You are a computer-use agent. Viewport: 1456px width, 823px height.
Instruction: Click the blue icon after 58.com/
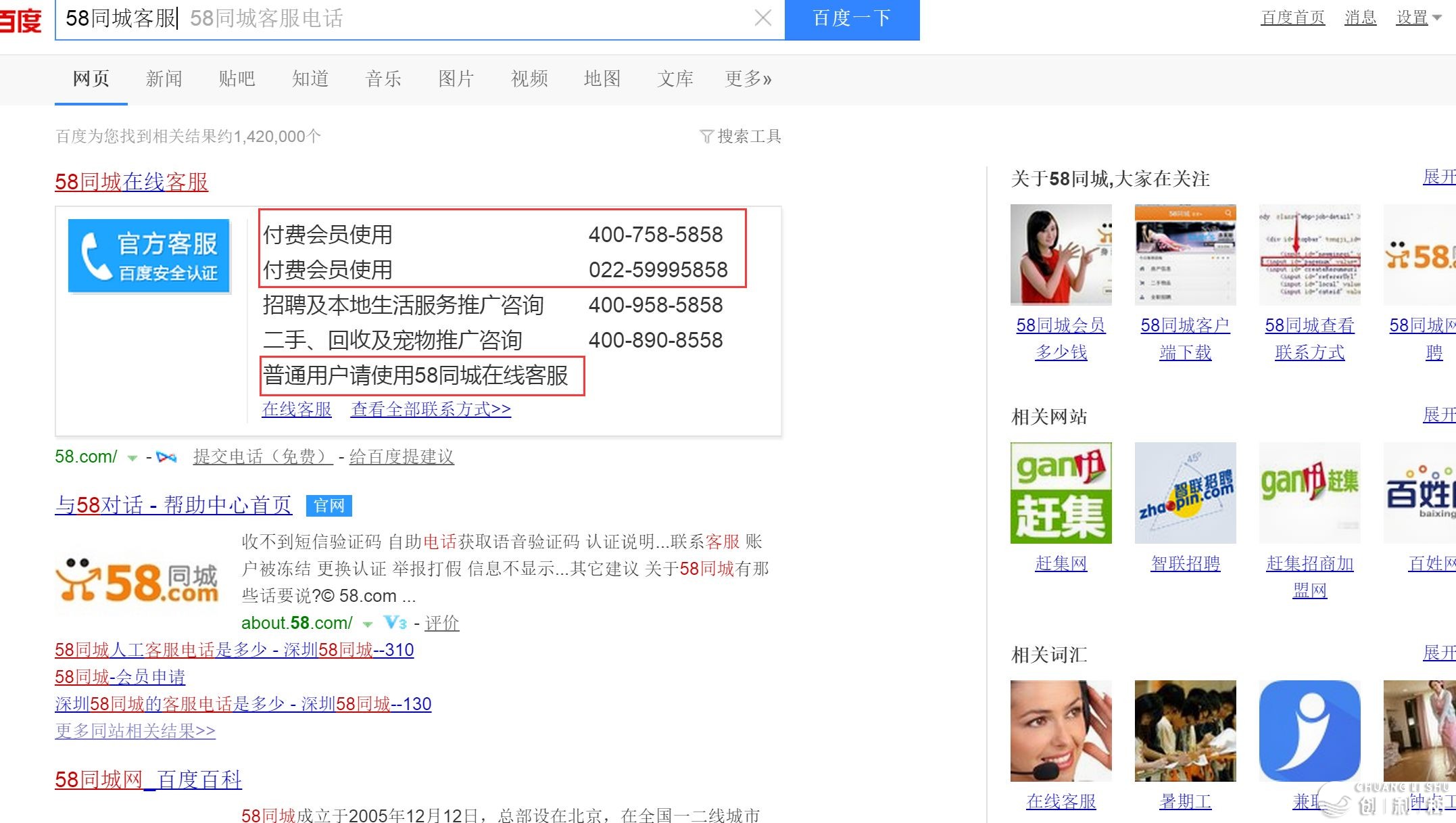(x=166, y=457)
